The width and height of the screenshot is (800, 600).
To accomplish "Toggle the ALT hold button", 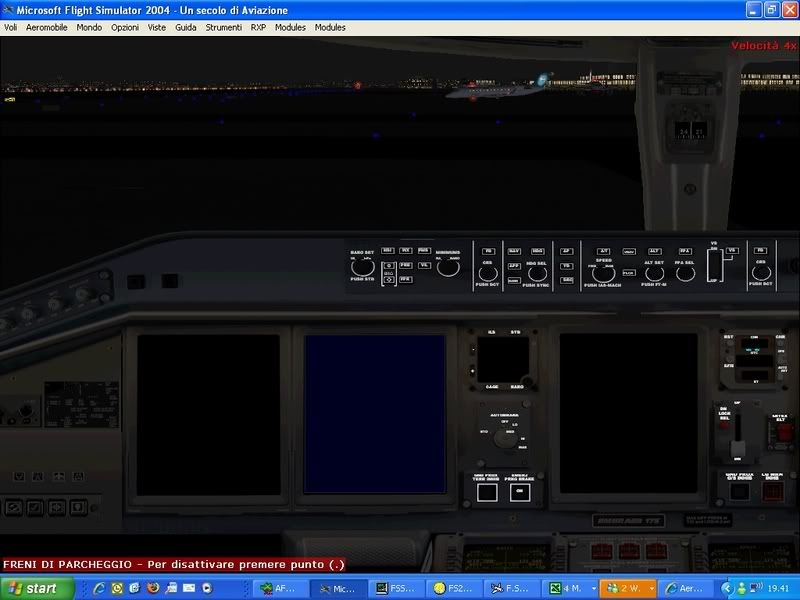I will point(655,251).
